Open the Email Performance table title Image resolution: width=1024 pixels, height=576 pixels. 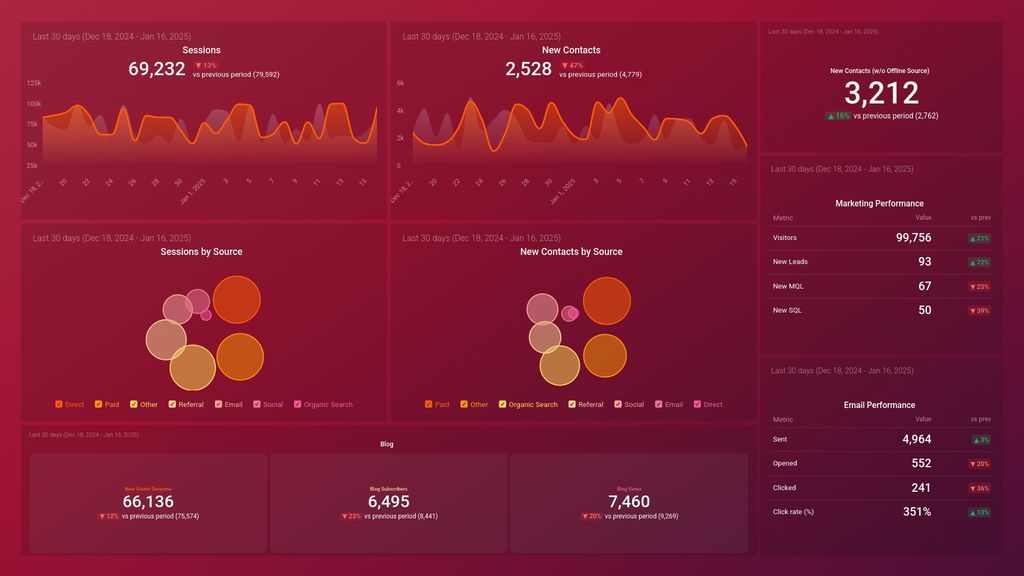point(879,405)
